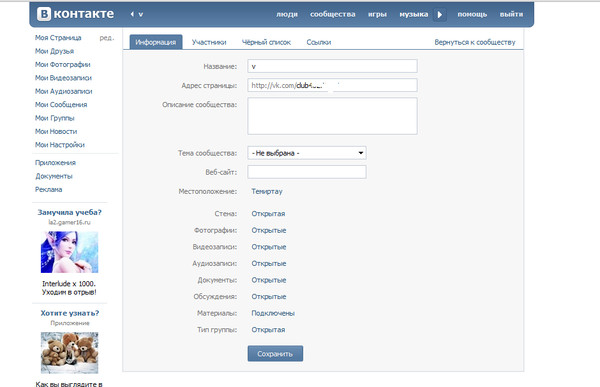Open 'Мои Сообщения' in sidebar

pos(61,105)
